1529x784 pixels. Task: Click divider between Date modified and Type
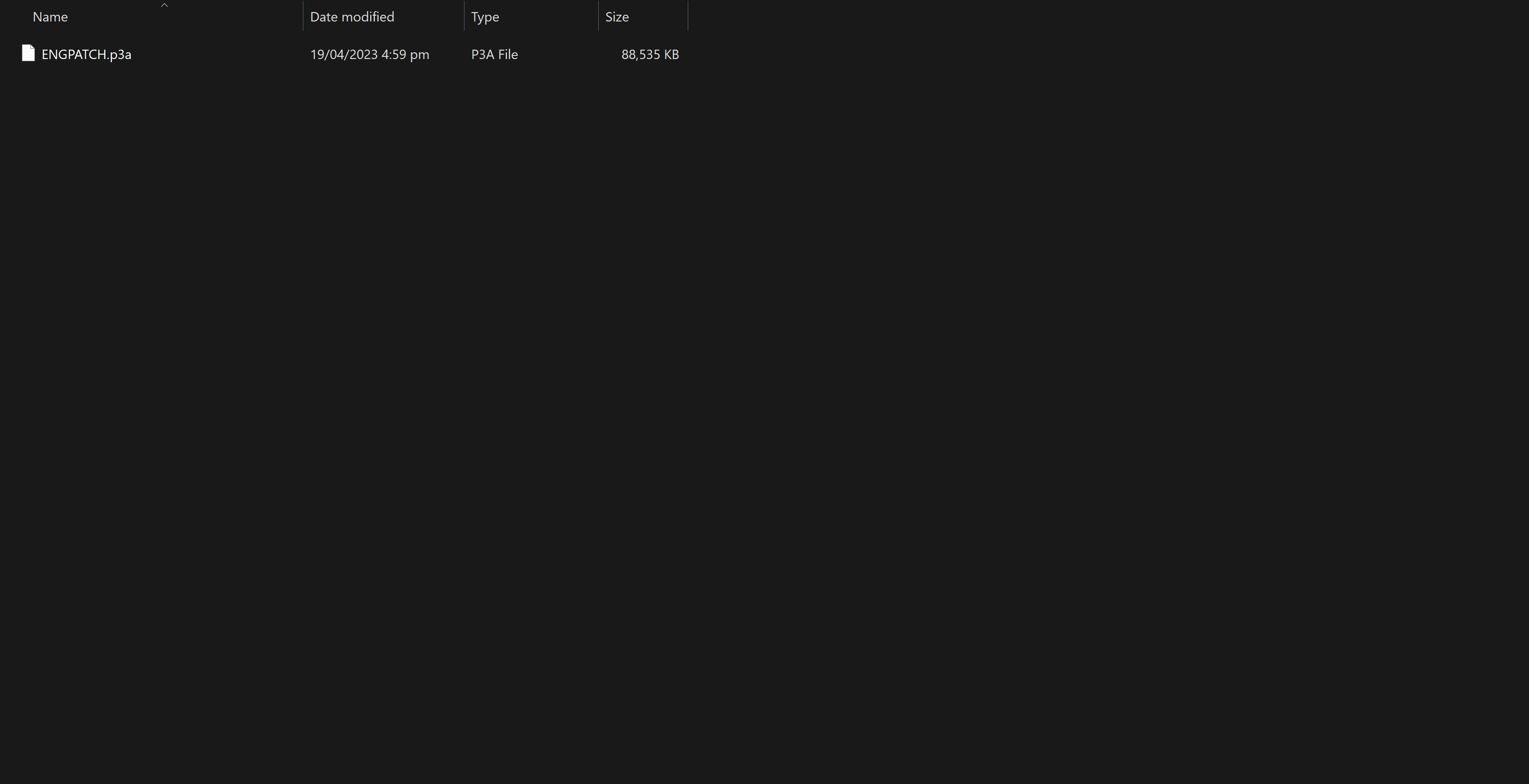(464, 17)
